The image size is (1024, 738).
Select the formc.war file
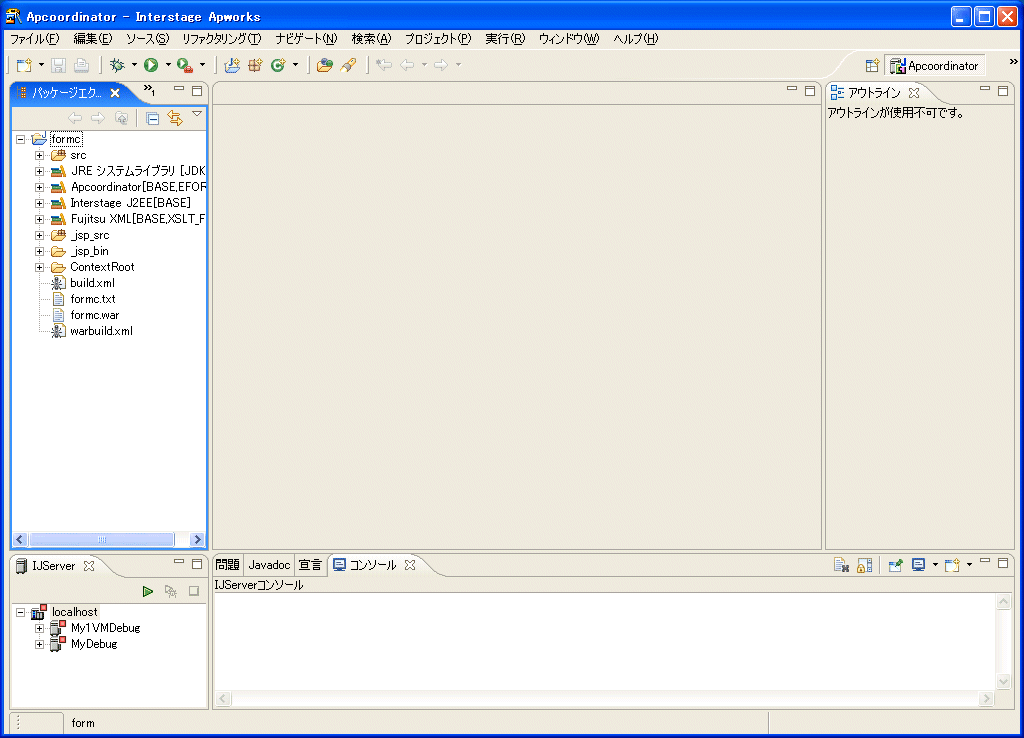[x=95, y=315]
